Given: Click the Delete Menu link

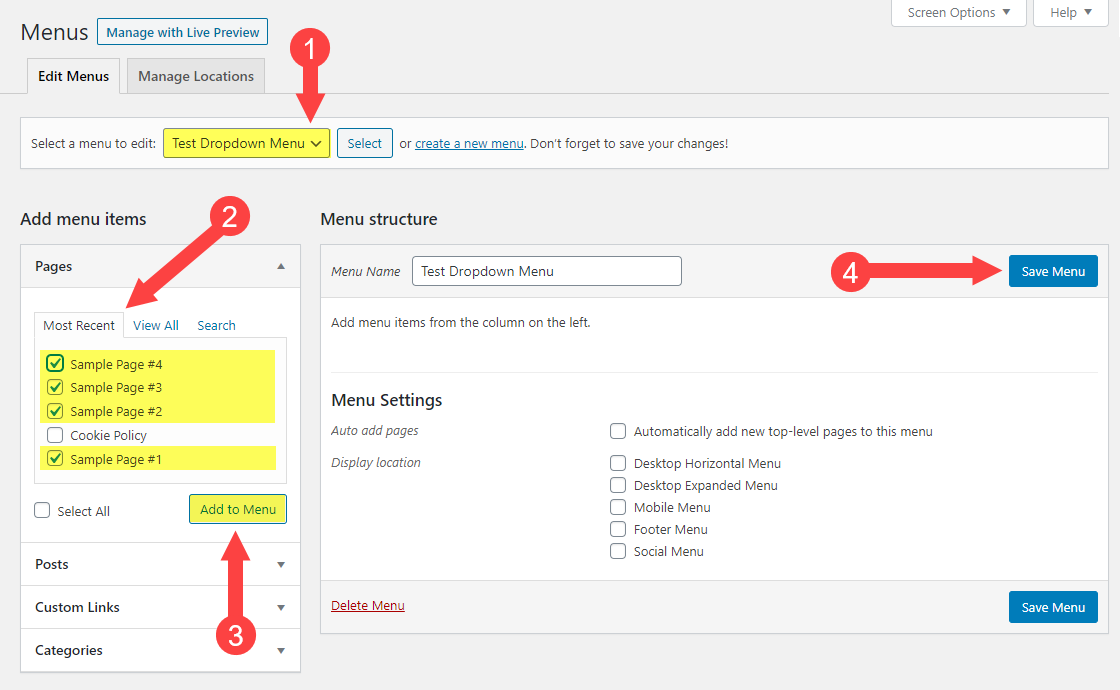Looking at the screenshot, I should 368,606.
